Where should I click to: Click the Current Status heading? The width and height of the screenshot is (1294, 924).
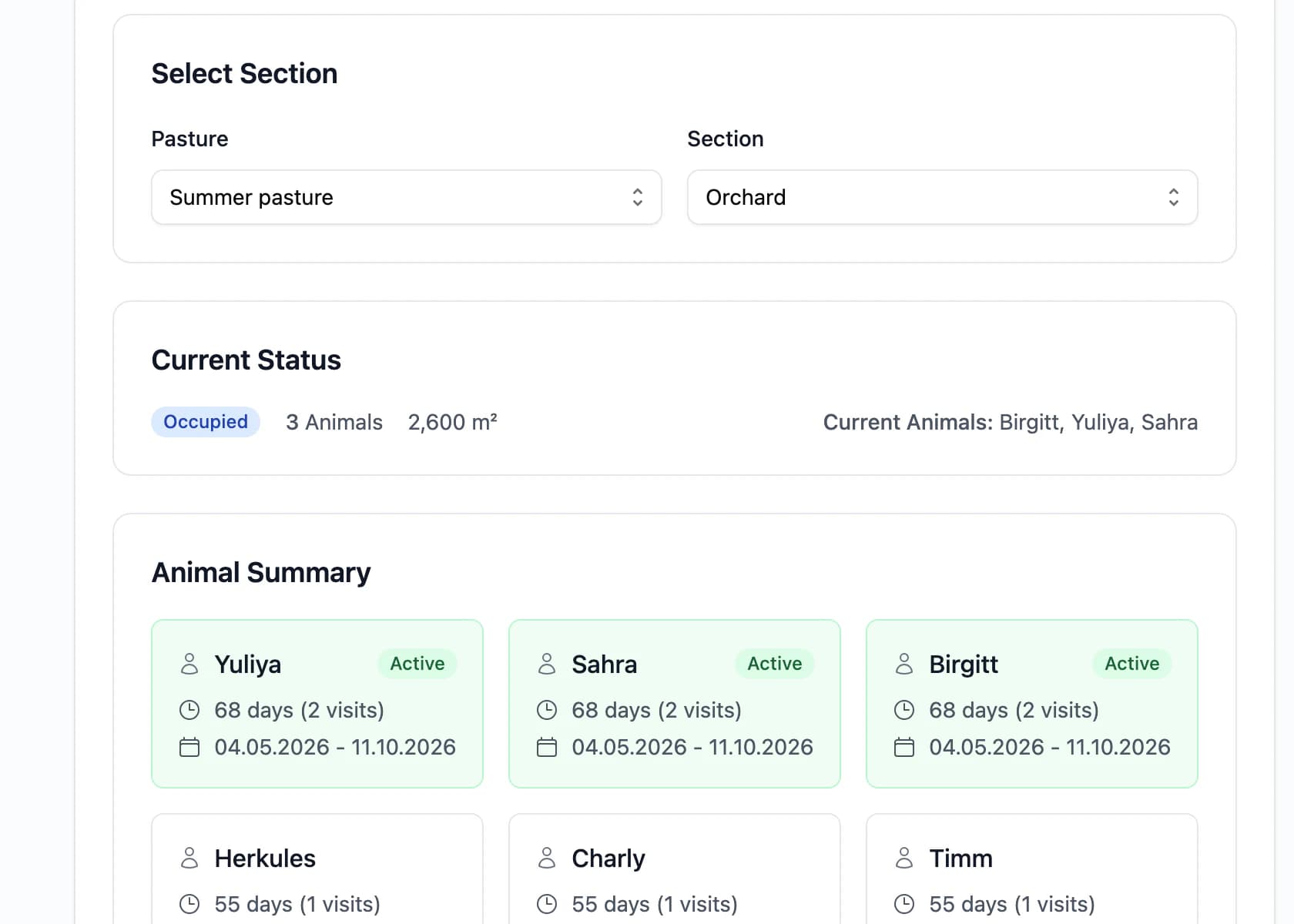click(x=246, y=360)
